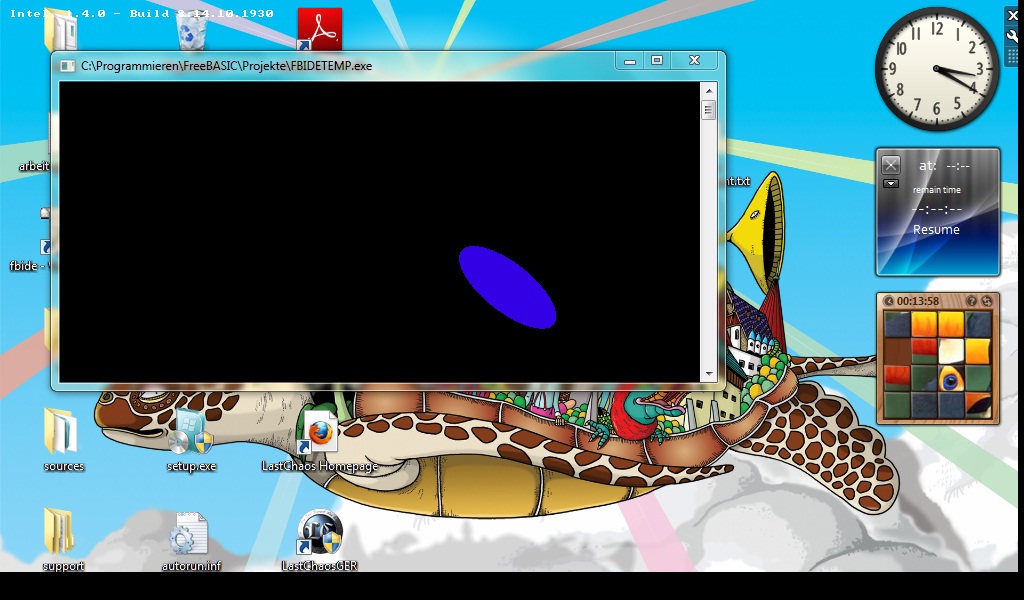This screenshot has width=1024, height=600.
Task: Click the console scrollbar's down arrow
Action: click(709, 375)
